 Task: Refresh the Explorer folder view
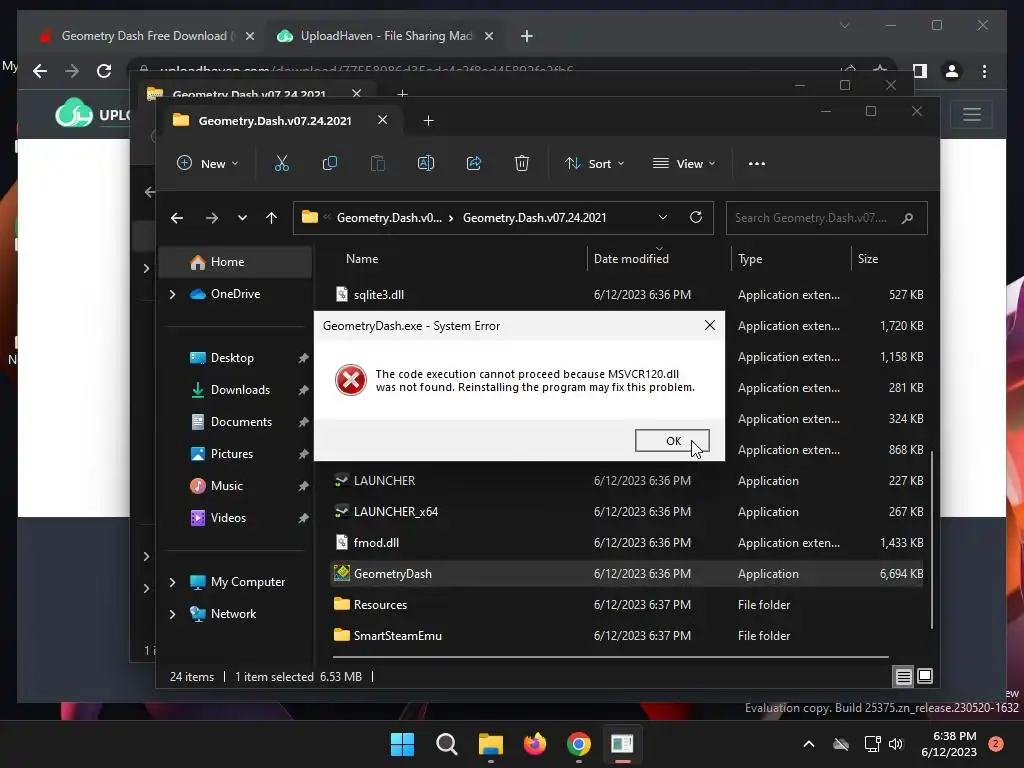point(696,217)
